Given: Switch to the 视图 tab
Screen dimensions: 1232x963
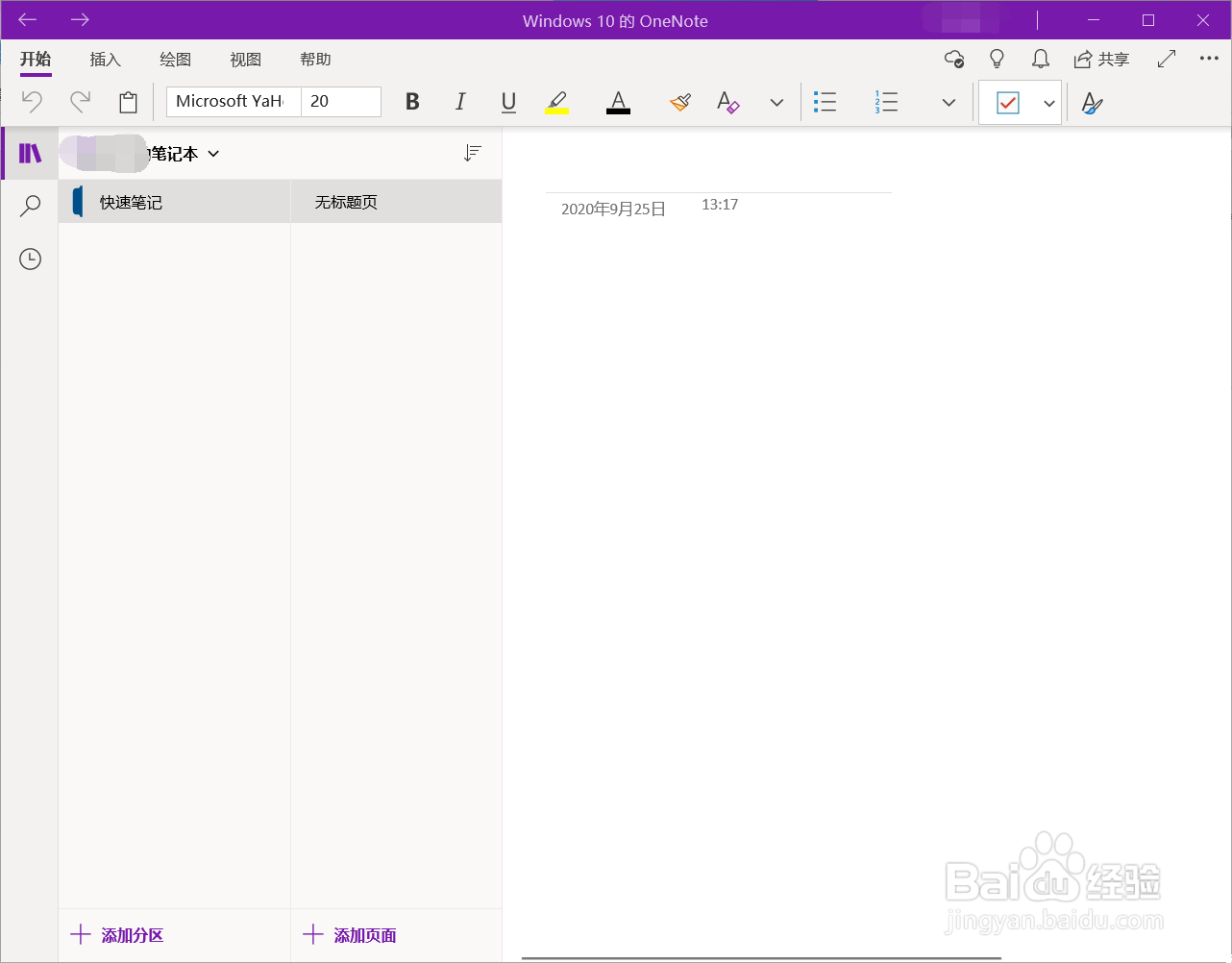Looking at the screenshot, I should point(246,60).
